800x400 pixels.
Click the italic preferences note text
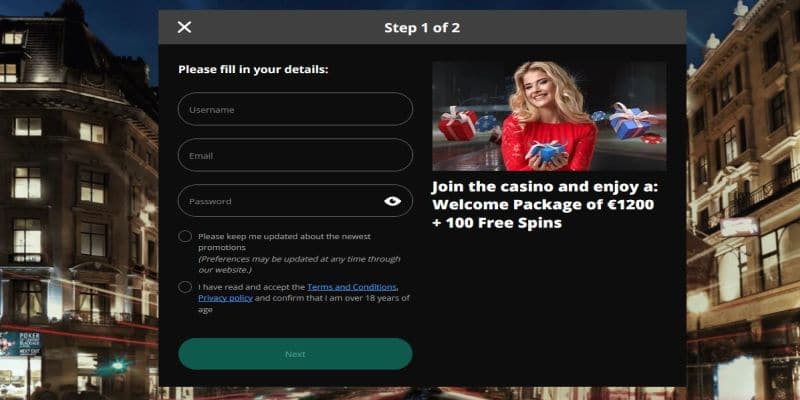click(299, 264)
